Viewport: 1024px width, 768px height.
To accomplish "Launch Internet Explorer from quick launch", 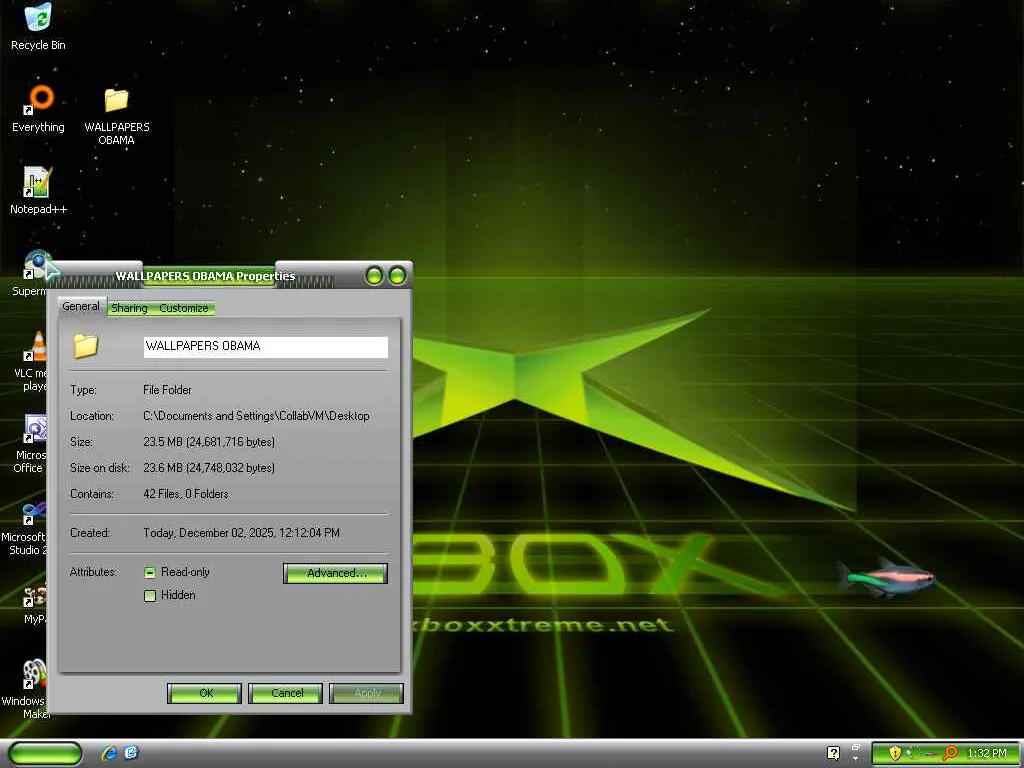I will pyautogui.click(x=110, y=753).
